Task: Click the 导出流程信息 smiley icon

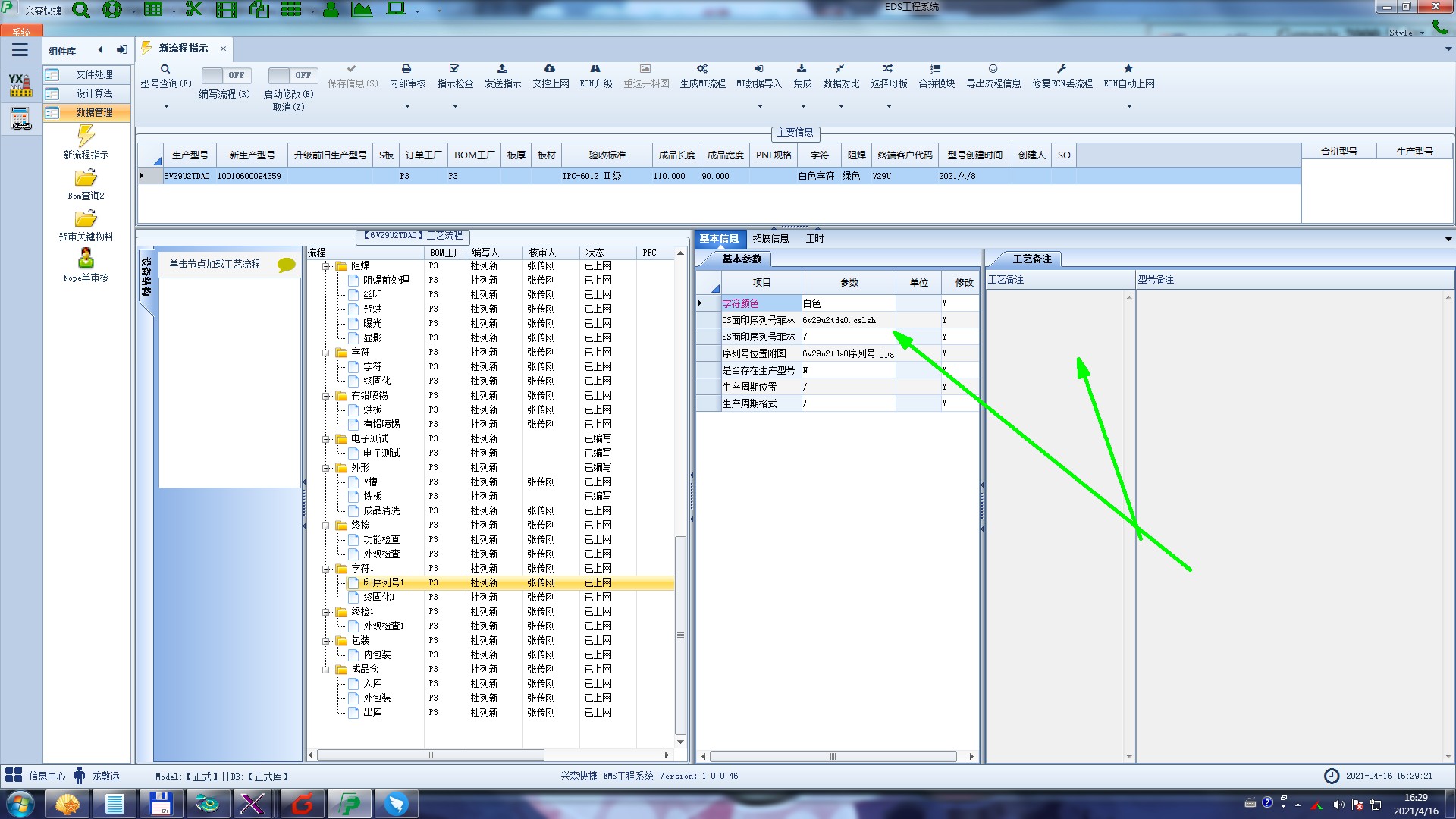Action: (993, 69)
